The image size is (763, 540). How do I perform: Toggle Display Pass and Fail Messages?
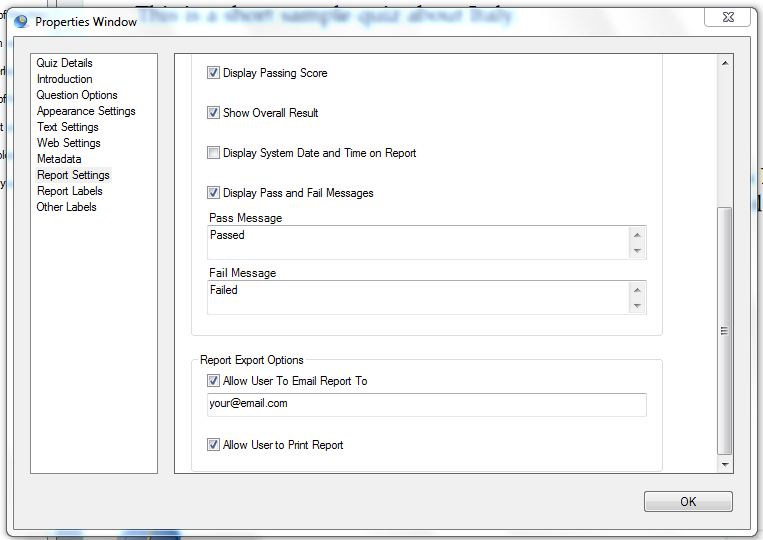tap(213, 193)
